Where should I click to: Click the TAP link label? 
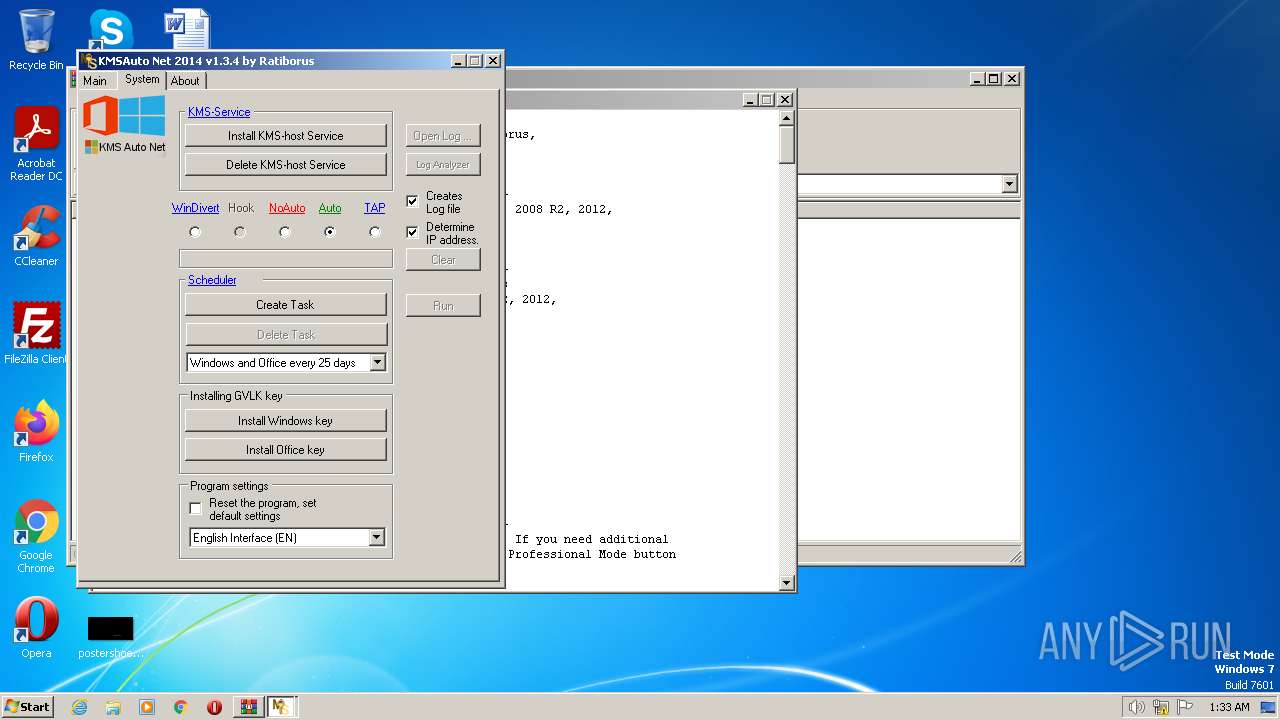(x=375, y=208)
